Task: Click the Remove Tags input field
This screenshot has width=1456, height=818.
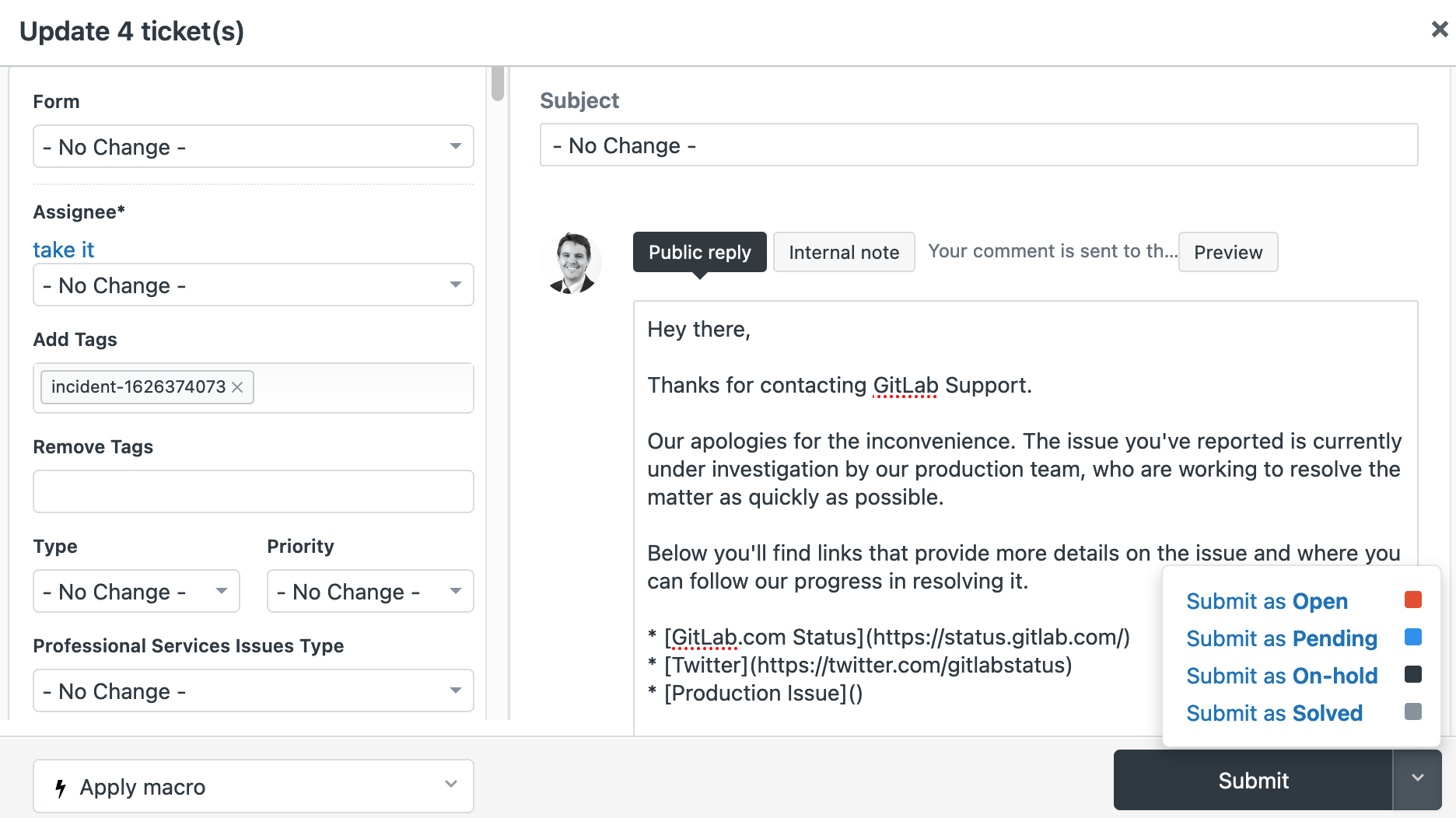Action: coord(254,491)
